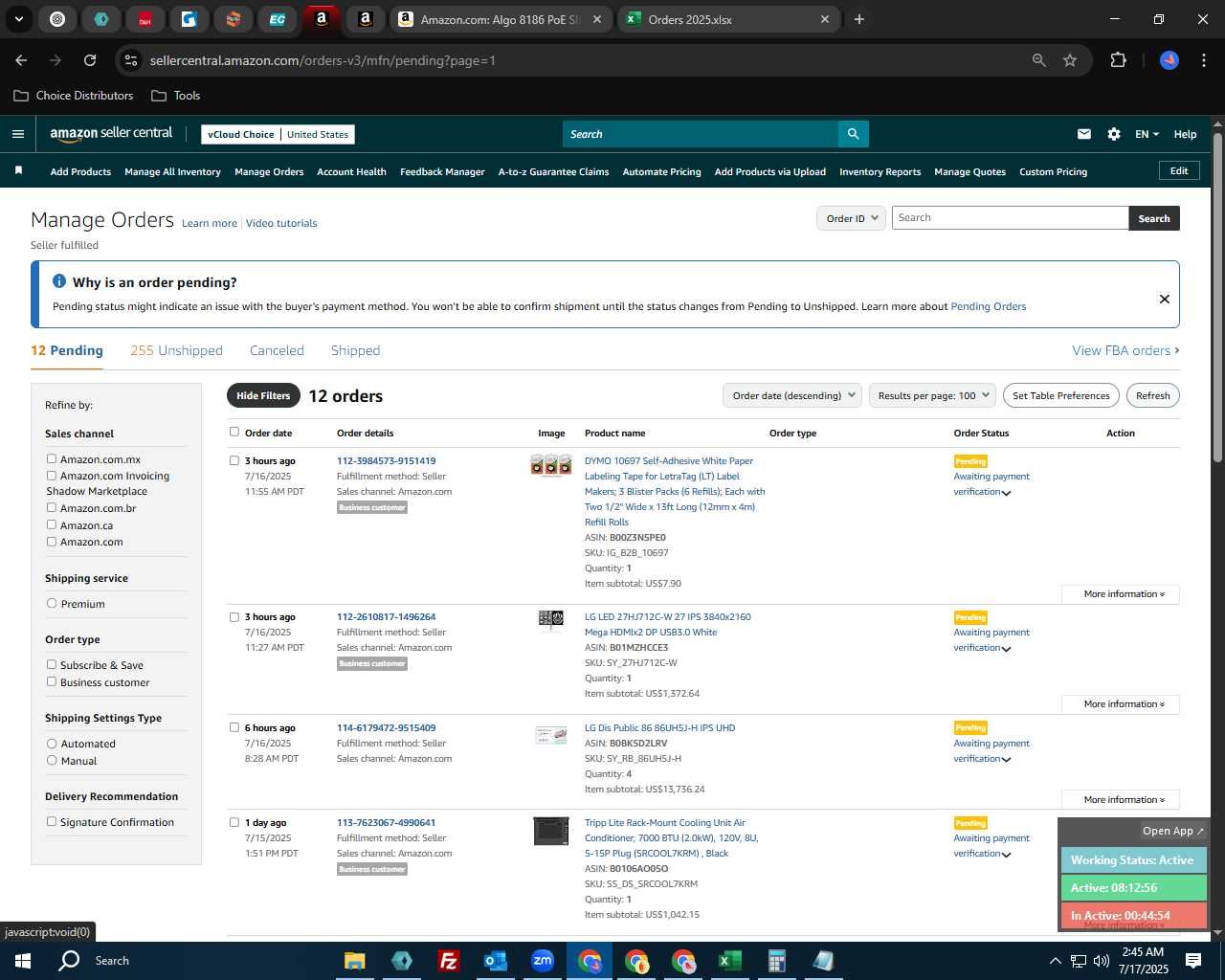Open a new browser tab
This screenshot has width=1225, height=980.
pyautogui.click(x=859, y=19)
